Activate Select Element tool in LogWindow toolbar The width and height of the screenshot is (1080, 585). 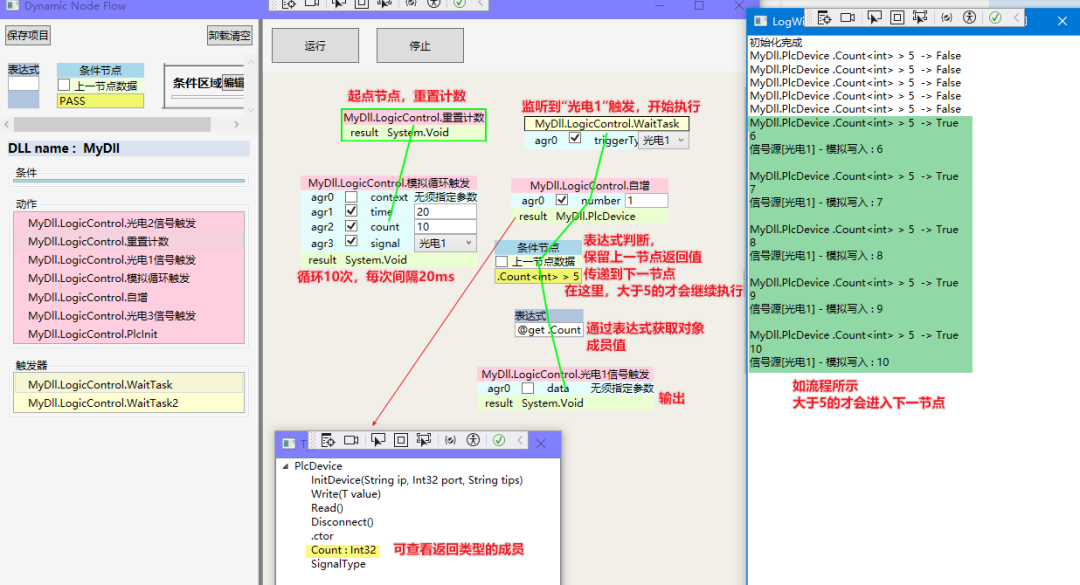coord(874,18)
